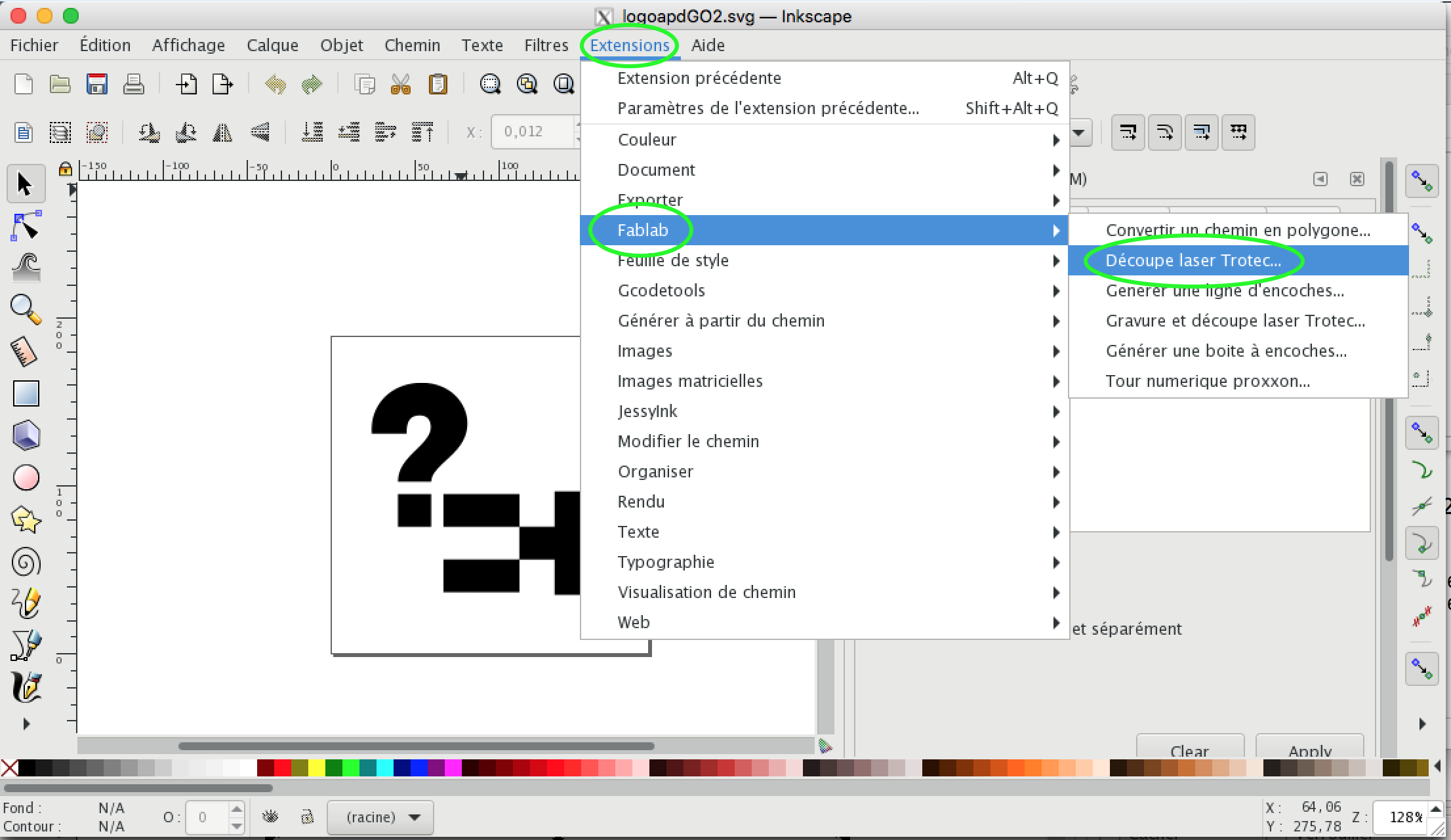Screen dimensions: 1451x840
Task: Click the Save floppy disk icon
Action: (x=97, y=84)
